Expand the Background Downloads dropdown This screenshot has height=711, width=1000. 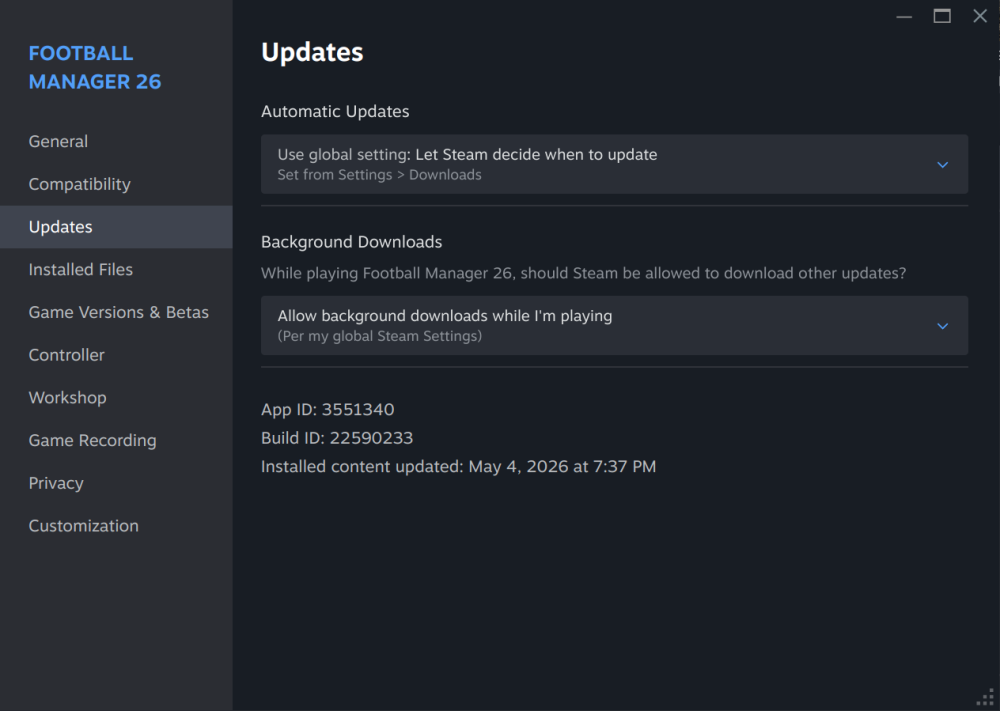tap(614, 325)
